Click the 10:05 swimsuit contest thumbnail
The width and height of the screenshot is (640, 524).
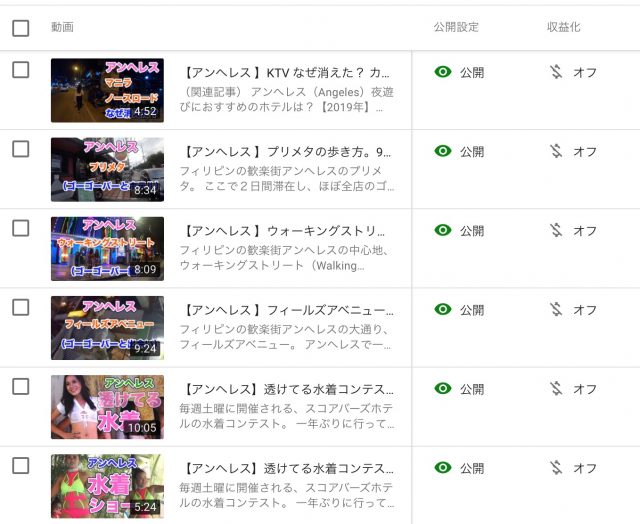coord(107,407)
